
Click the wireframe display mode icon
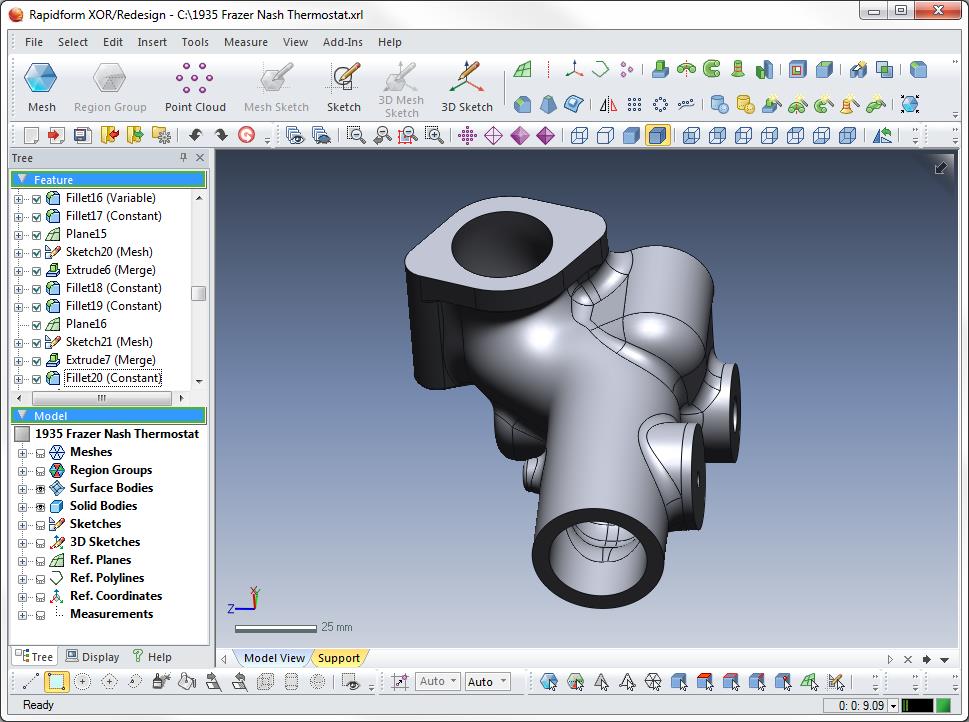pyautogui.click(x=579, y=135)
